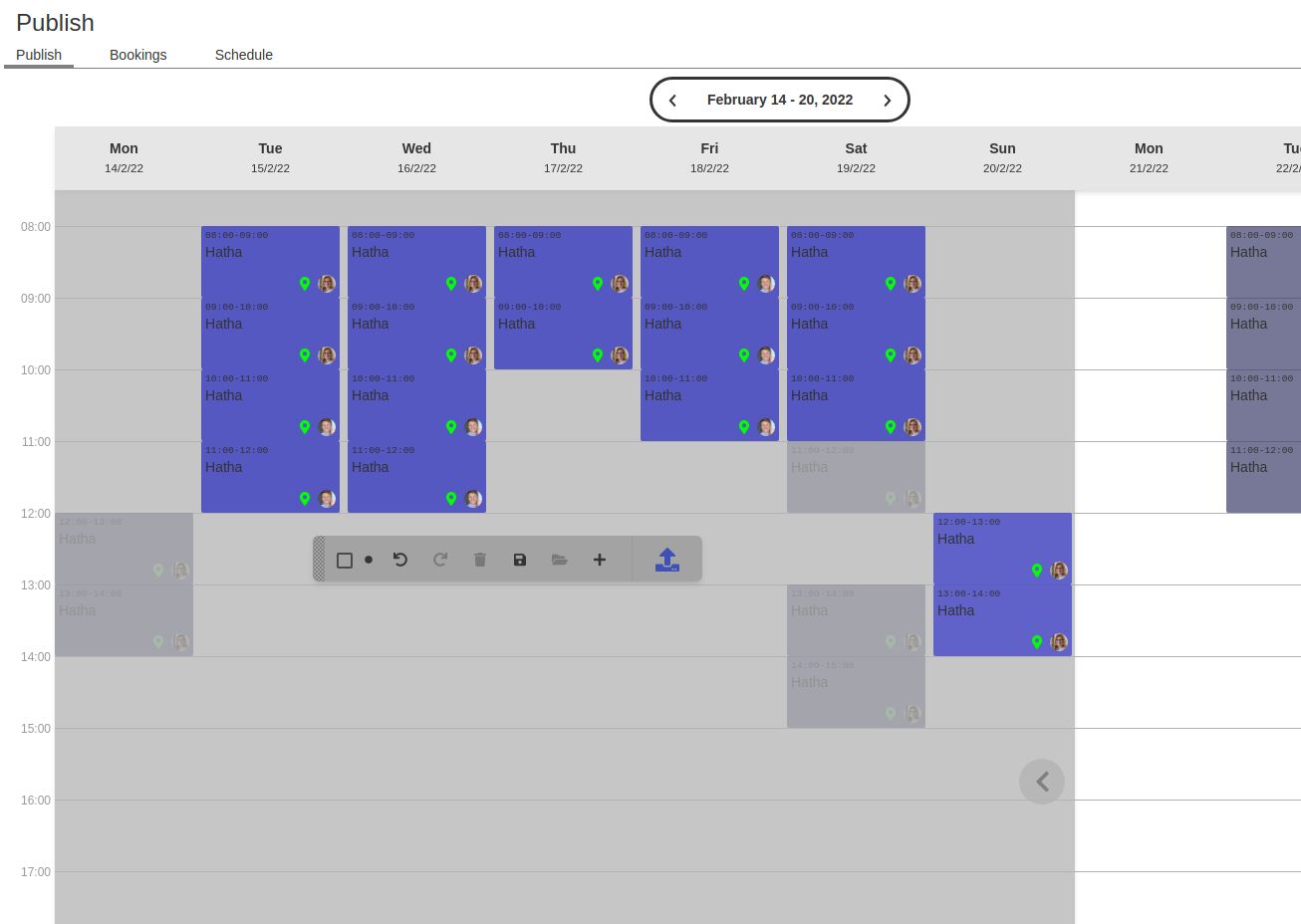
Task: Select Friday's 10:00-11:00 Hatha class block
Action: (709, 403)
